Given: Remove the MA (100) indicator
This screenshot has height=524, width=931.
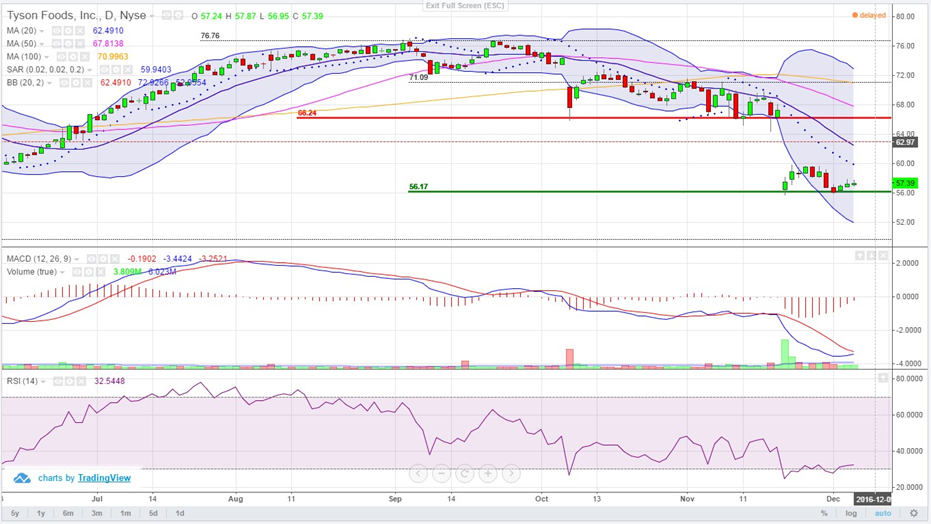Looking at the screenshot, I should [84, 56].
